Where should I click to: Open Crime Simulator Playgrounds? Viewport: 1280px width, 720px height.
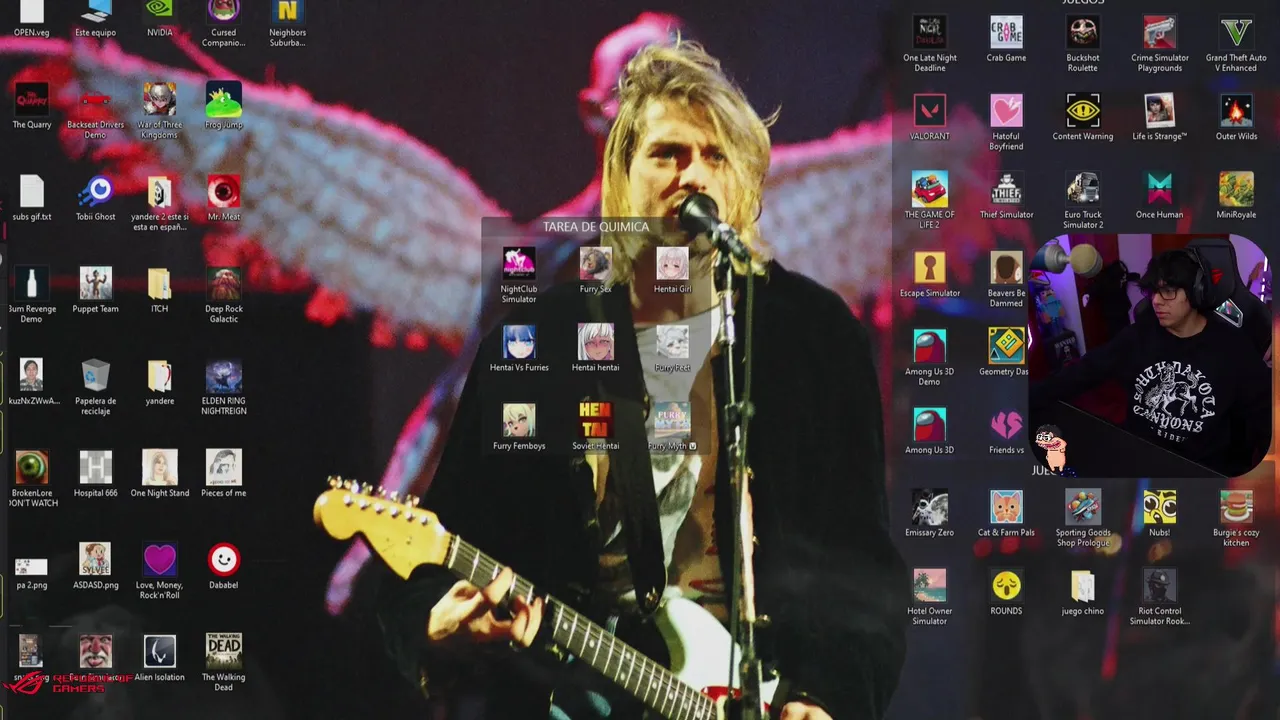coord(1159,33)
